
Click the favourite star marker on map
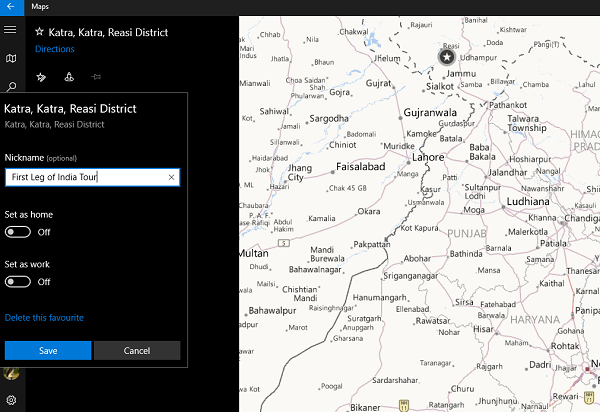(x=447, y=57)
